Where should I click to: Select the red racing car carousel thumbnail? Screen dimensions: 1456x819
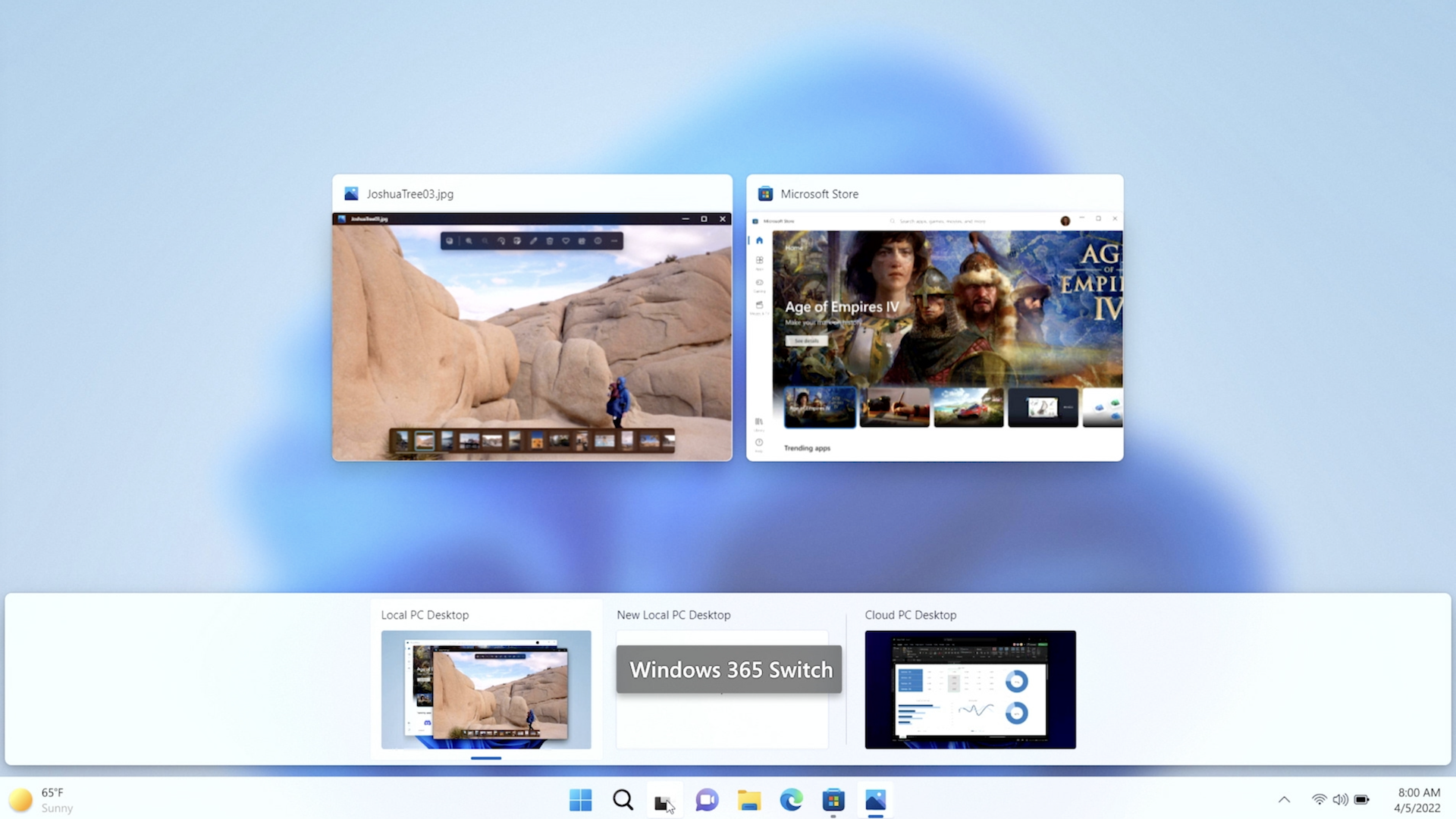968,407
